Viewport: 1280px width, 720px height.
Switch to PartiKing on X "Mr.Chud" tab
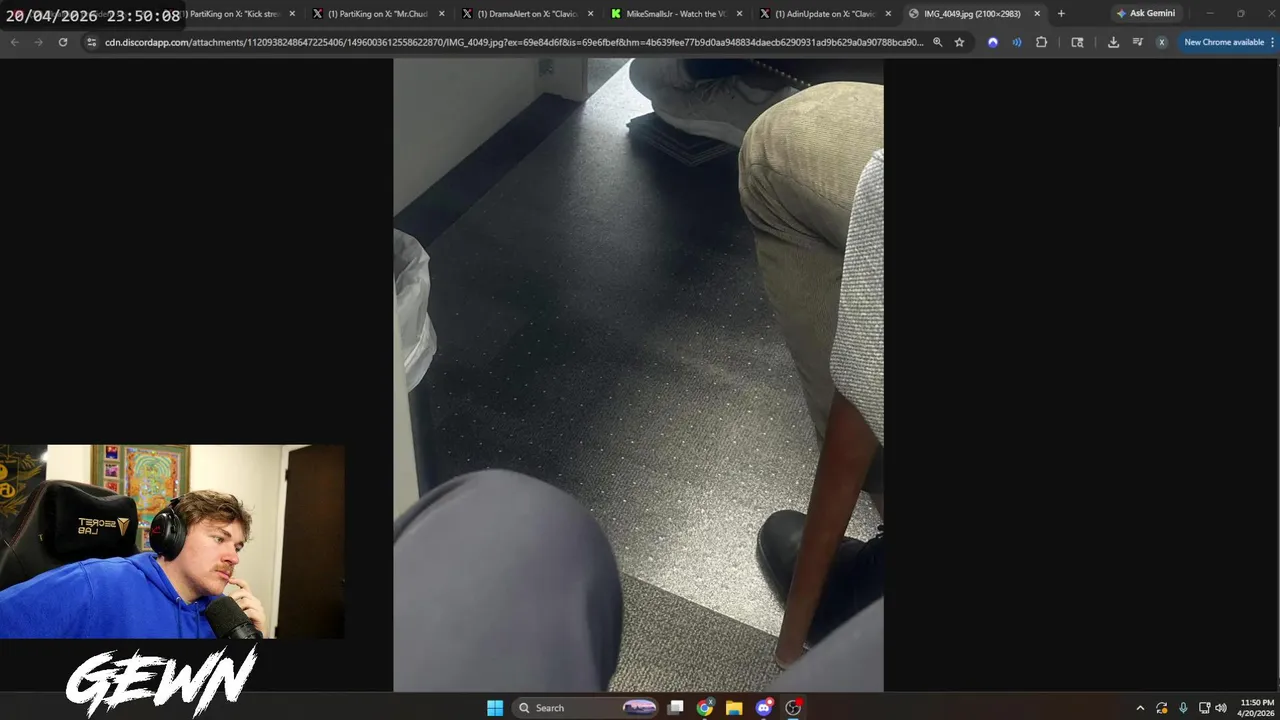[378, 14]
